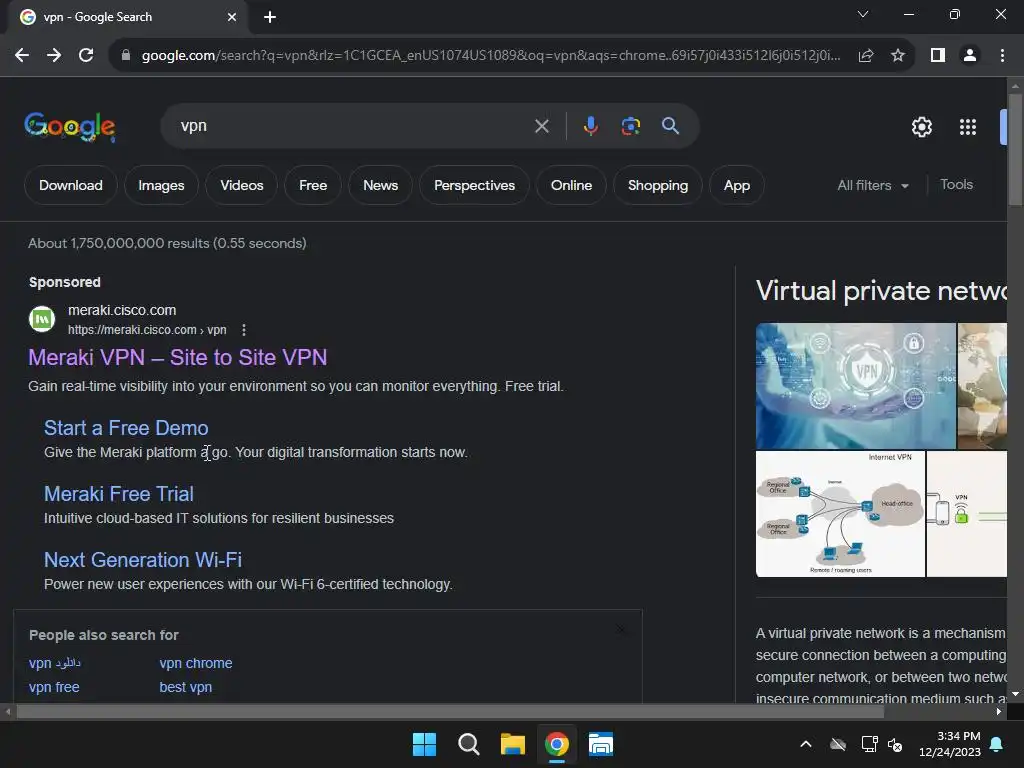The image size is (1024, 768).
Task: Apply the App filter chip
Action: pyautogui.click(x=737, y=185)
